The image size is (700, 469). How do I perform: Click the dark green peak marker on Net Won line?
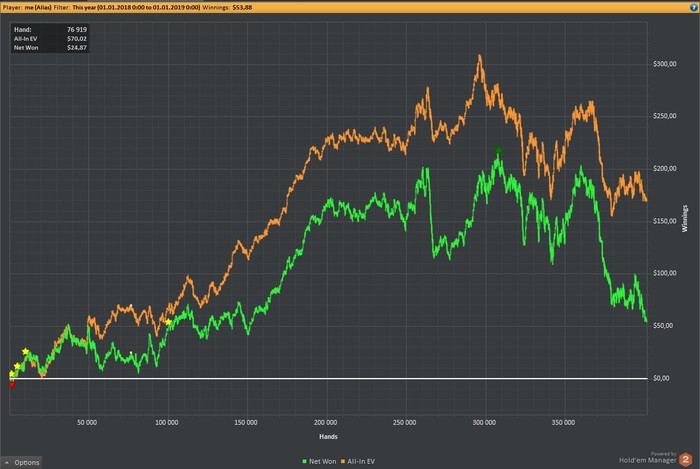pos(499,150)
